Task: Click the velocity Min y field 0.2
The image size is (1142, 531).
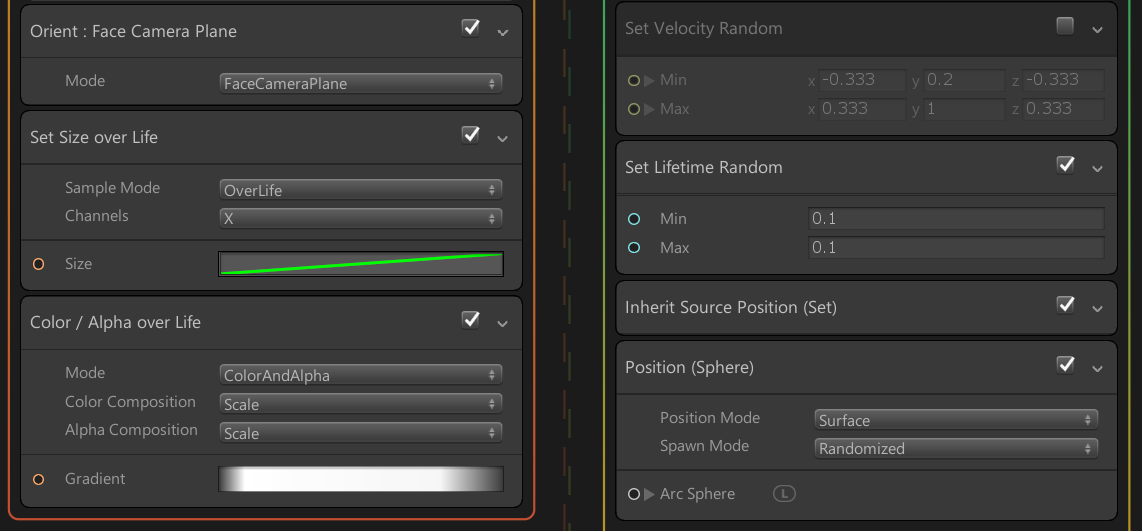Action: tap(964, 80)
